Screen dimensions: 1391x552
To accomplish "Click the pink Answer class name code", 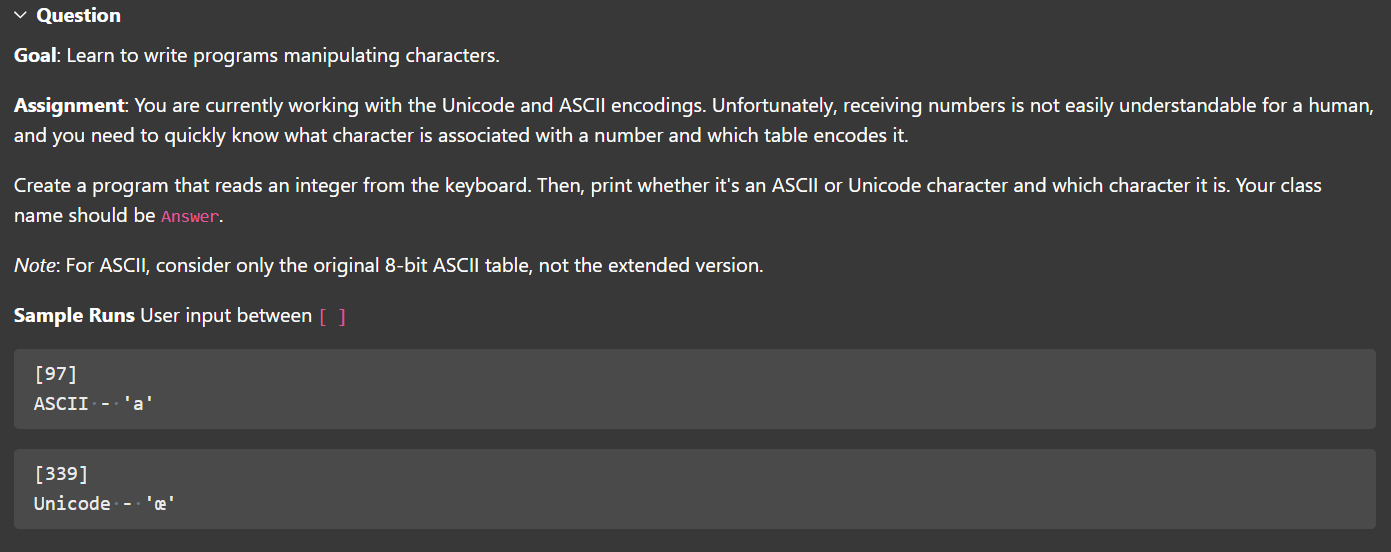I will (x=189, y=217).
